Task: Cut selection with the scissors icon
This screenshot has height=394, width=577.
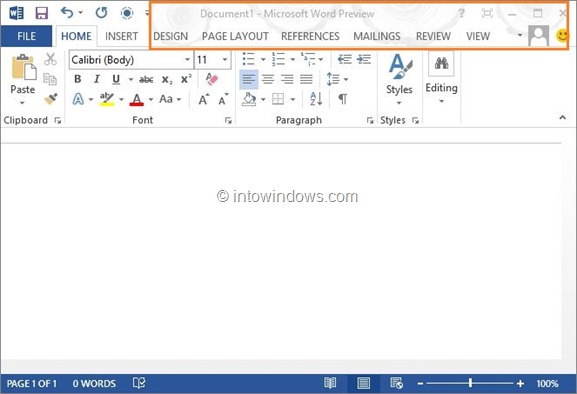Action: tap(50, 59)
